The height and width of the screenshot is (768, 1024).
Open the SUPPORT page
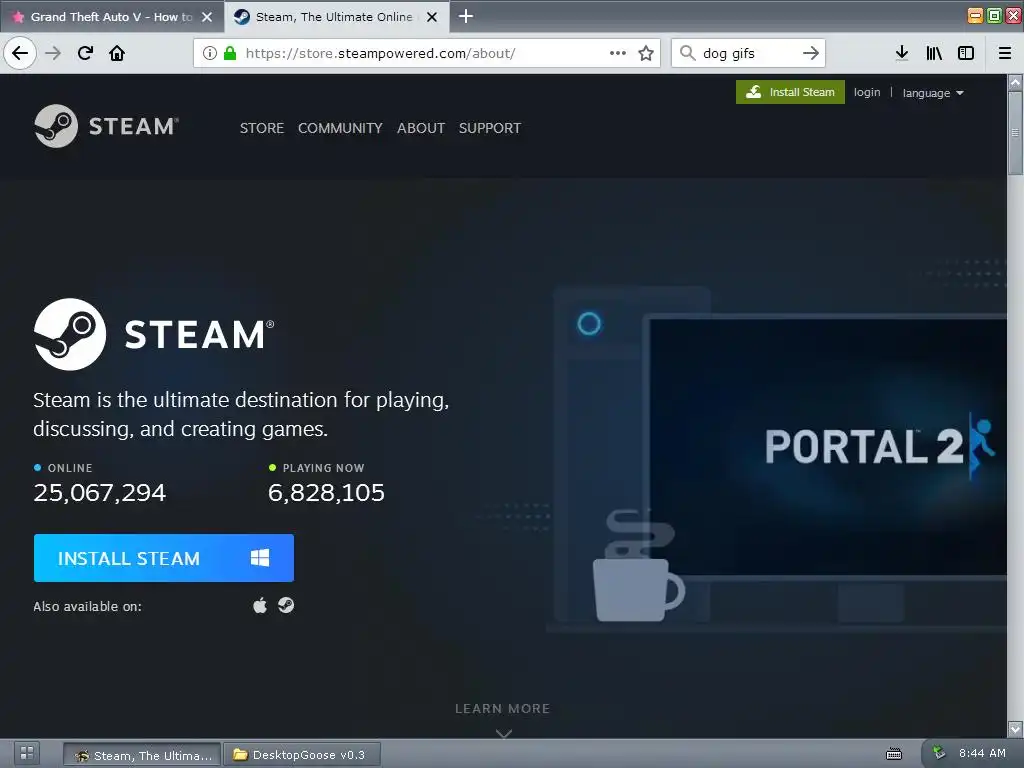[490, 128]
